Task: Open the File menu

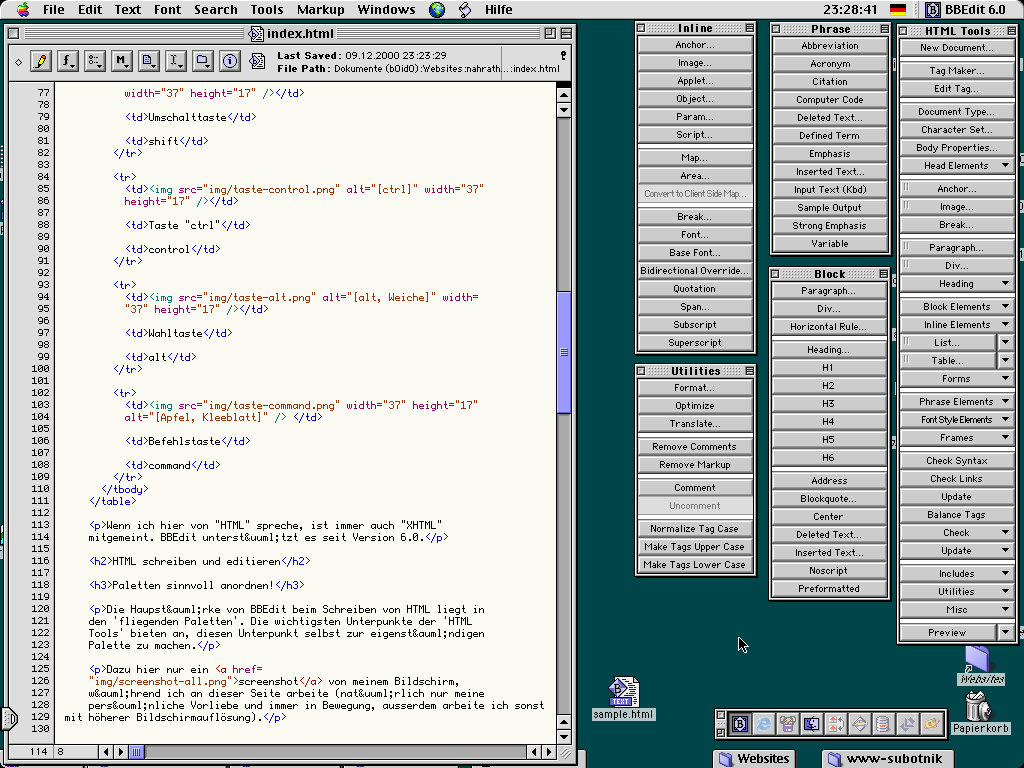Action: (54, 9)
